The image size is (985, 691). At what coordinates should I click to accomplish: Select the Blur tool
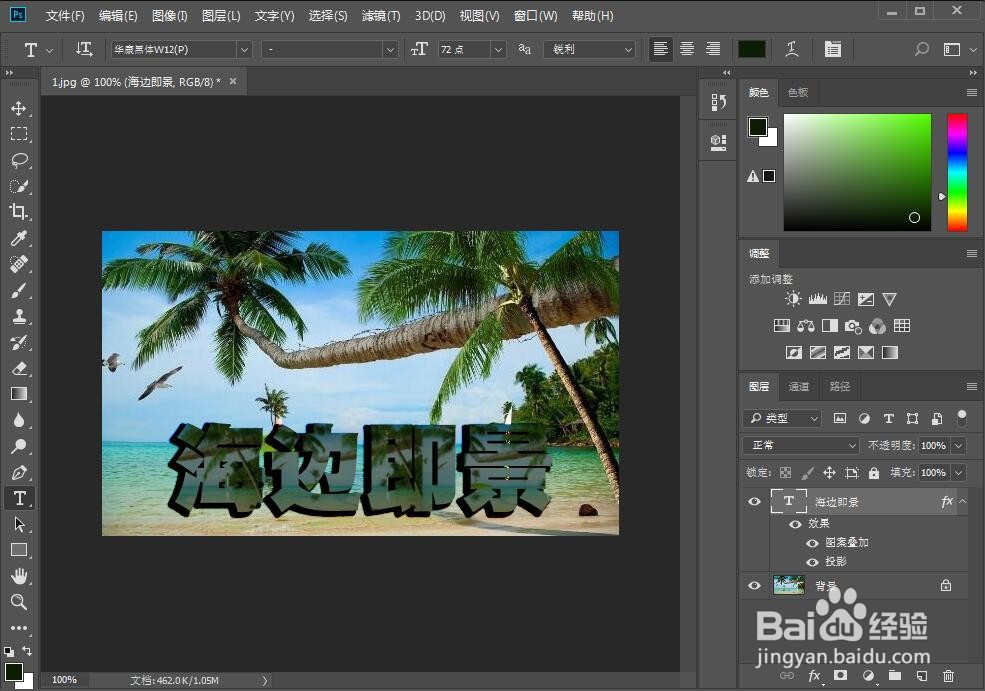tap(19, 420)
